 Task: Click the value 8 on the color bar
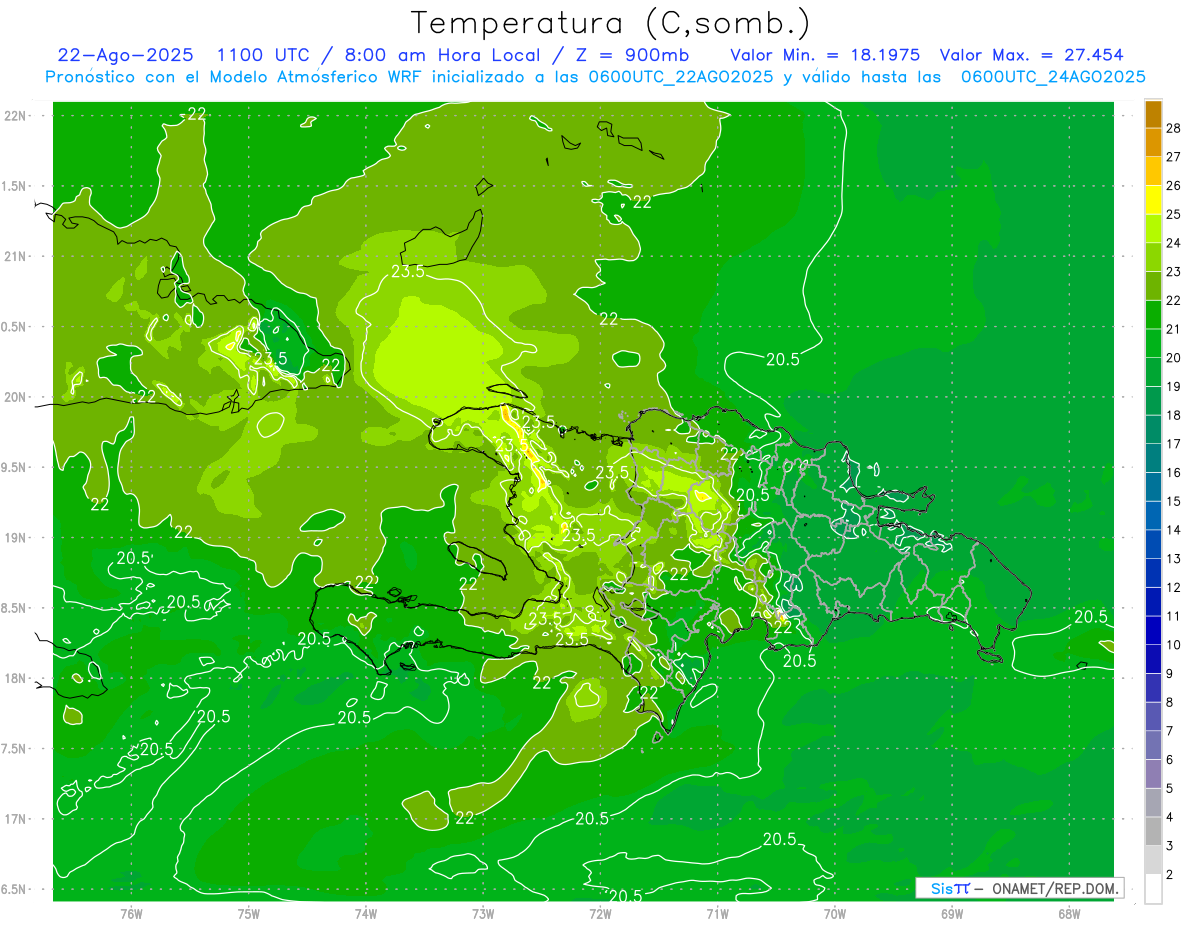1170,702
